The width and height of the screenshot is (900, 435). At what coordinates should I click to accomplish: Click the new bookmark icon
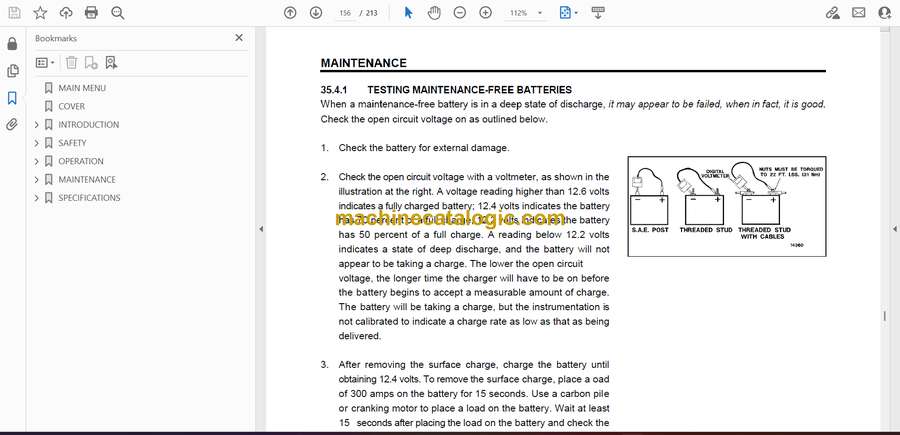pyautogui.click(x=91, y=63)
